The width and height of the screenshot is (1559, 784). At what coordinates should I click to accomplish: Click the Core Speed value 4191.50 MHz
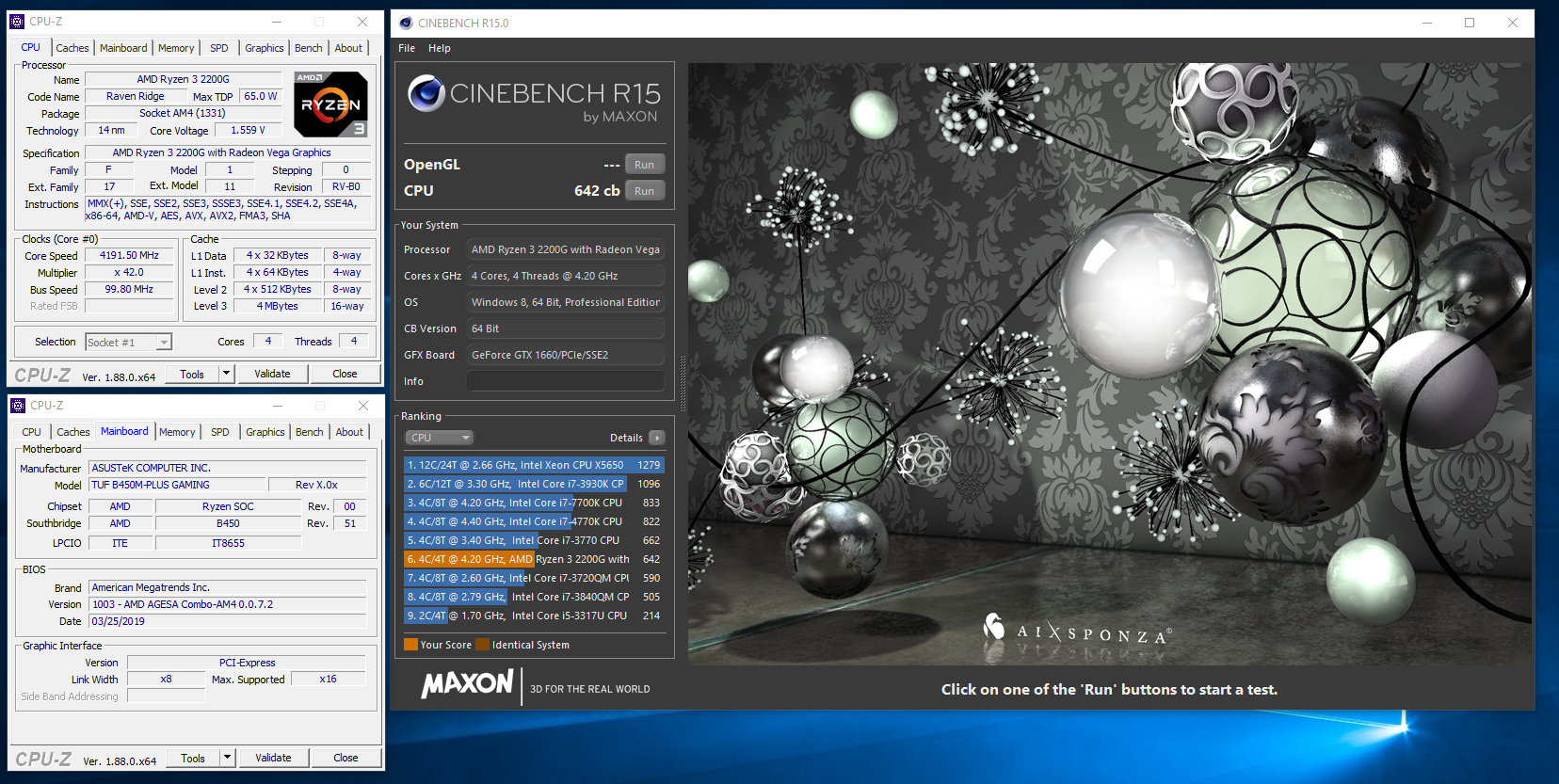coord(130,255)
